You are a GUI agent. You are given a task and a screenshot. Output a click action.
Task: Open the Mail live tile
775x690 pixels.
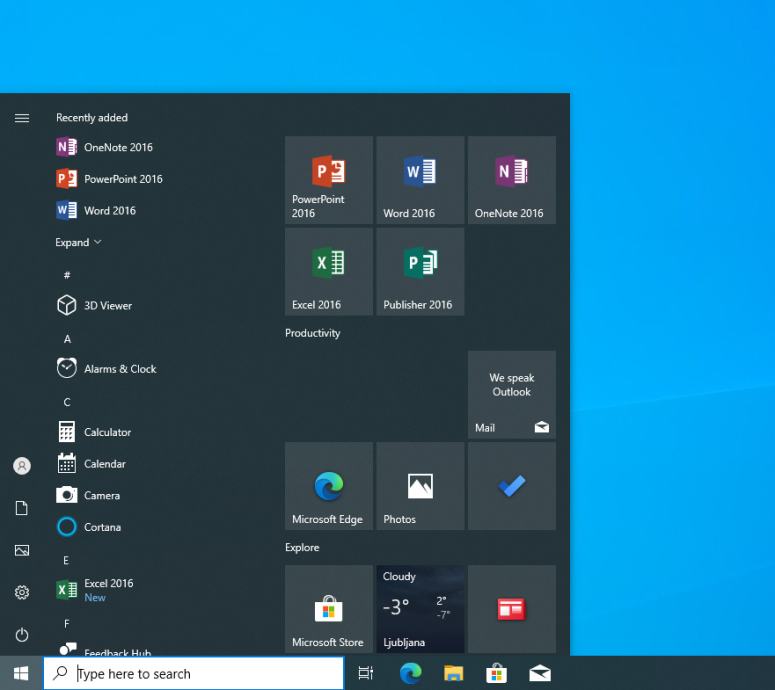point(511,394)
